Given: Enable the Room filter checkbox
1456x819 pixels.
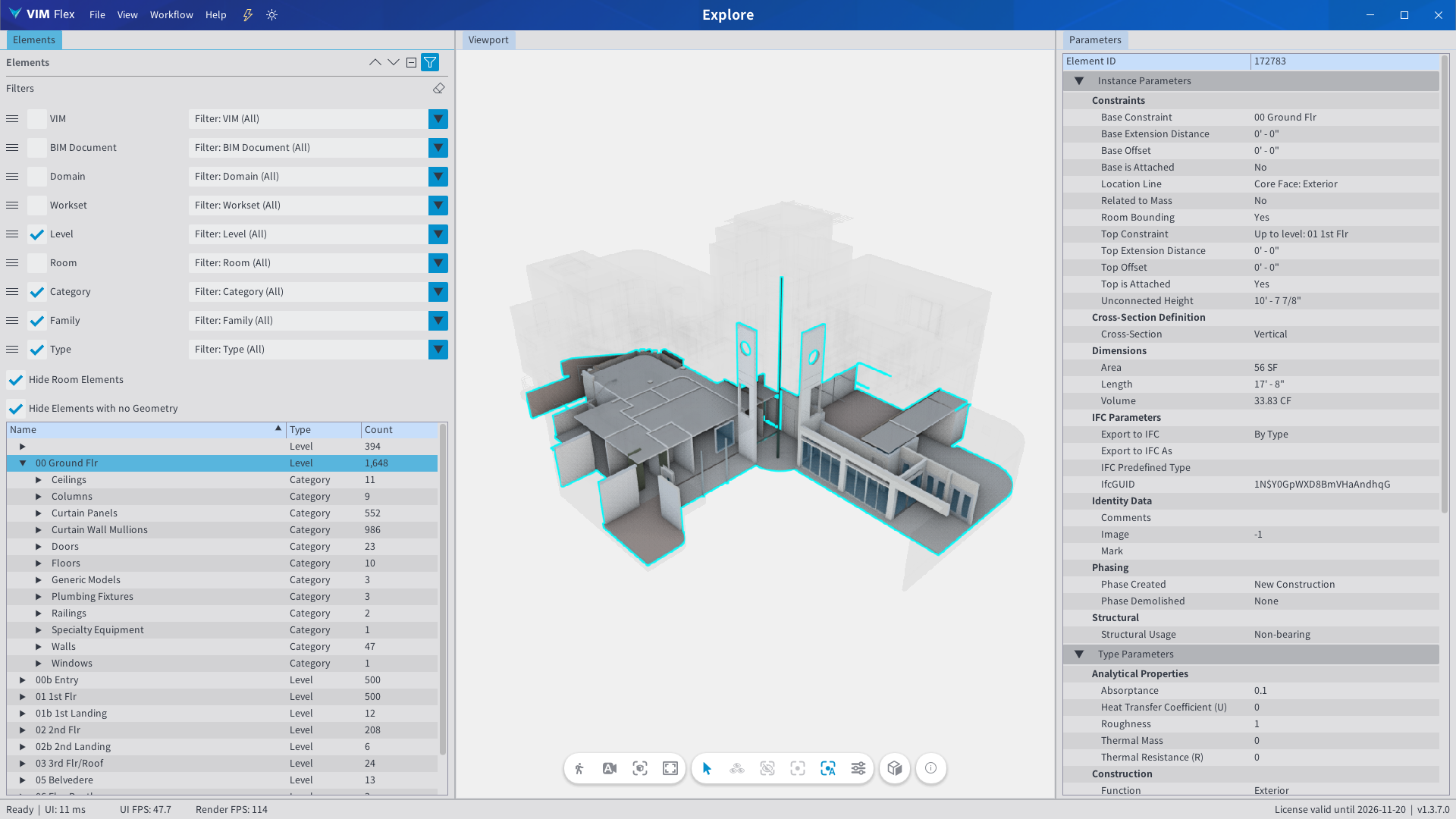Looking at the screenshot, I should tap(37, 263).
